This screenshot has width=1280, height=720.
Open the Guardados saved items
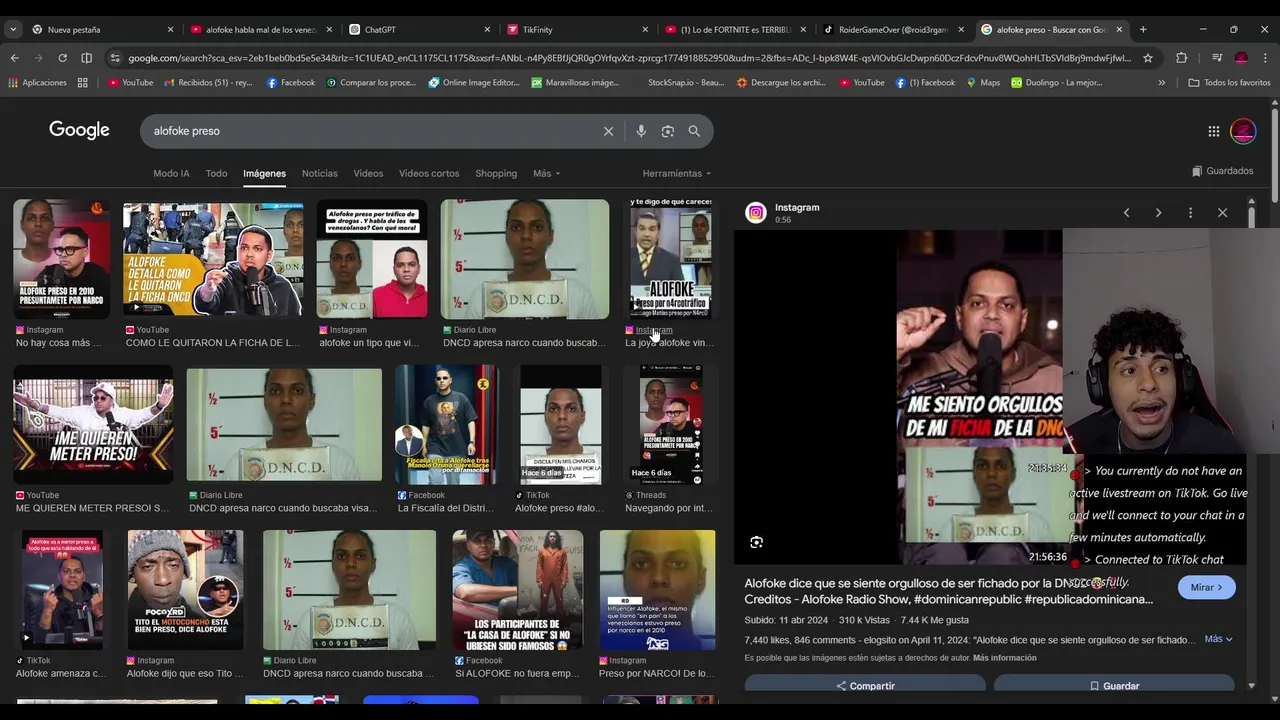(1223, 171)
